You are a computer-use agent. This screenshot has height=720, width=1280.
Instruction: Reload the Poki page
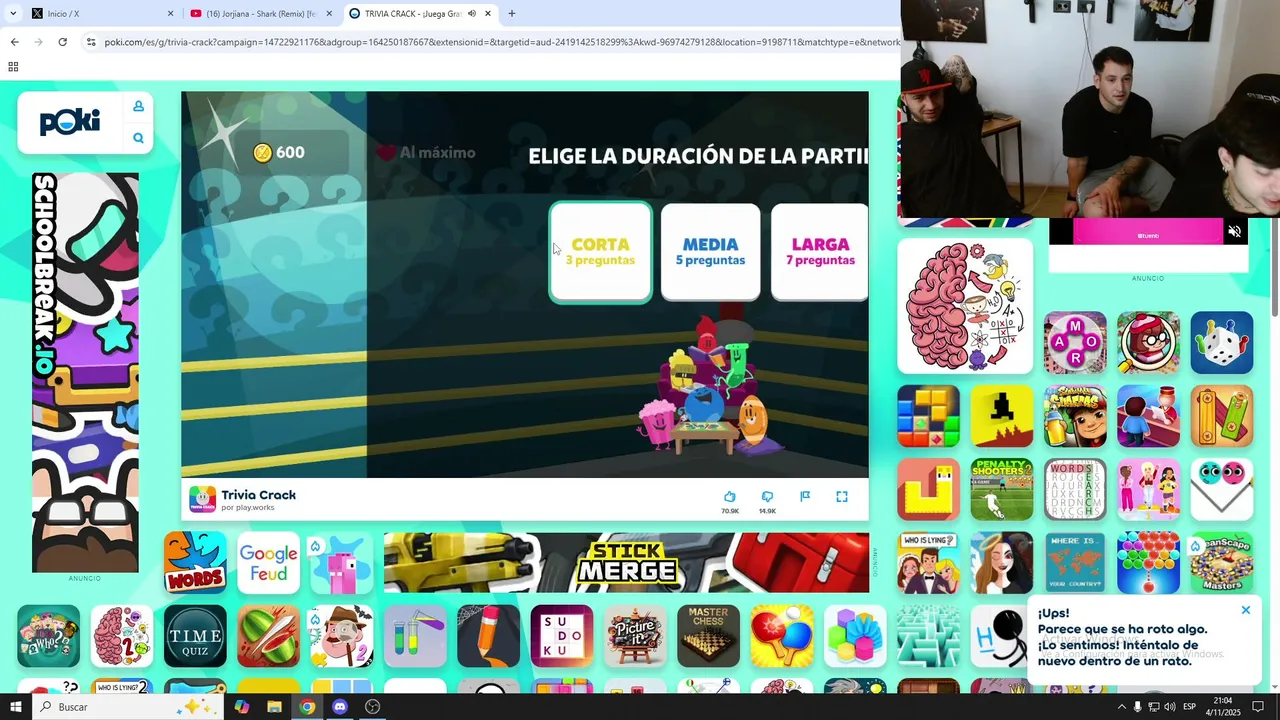62,42
